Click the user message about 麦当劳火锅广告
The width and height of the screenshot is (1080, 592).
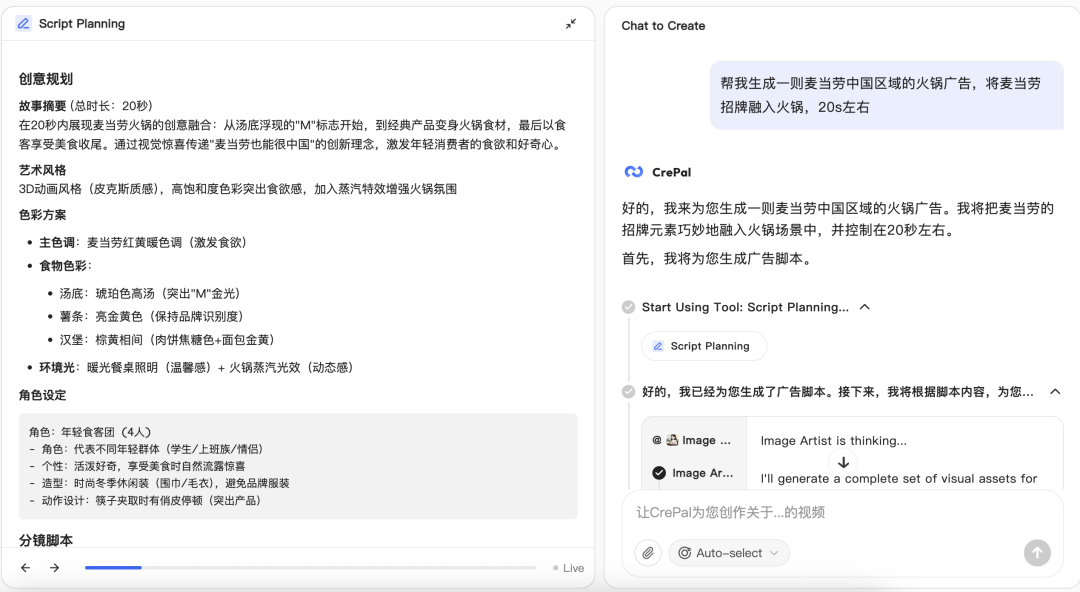(886, 95)
